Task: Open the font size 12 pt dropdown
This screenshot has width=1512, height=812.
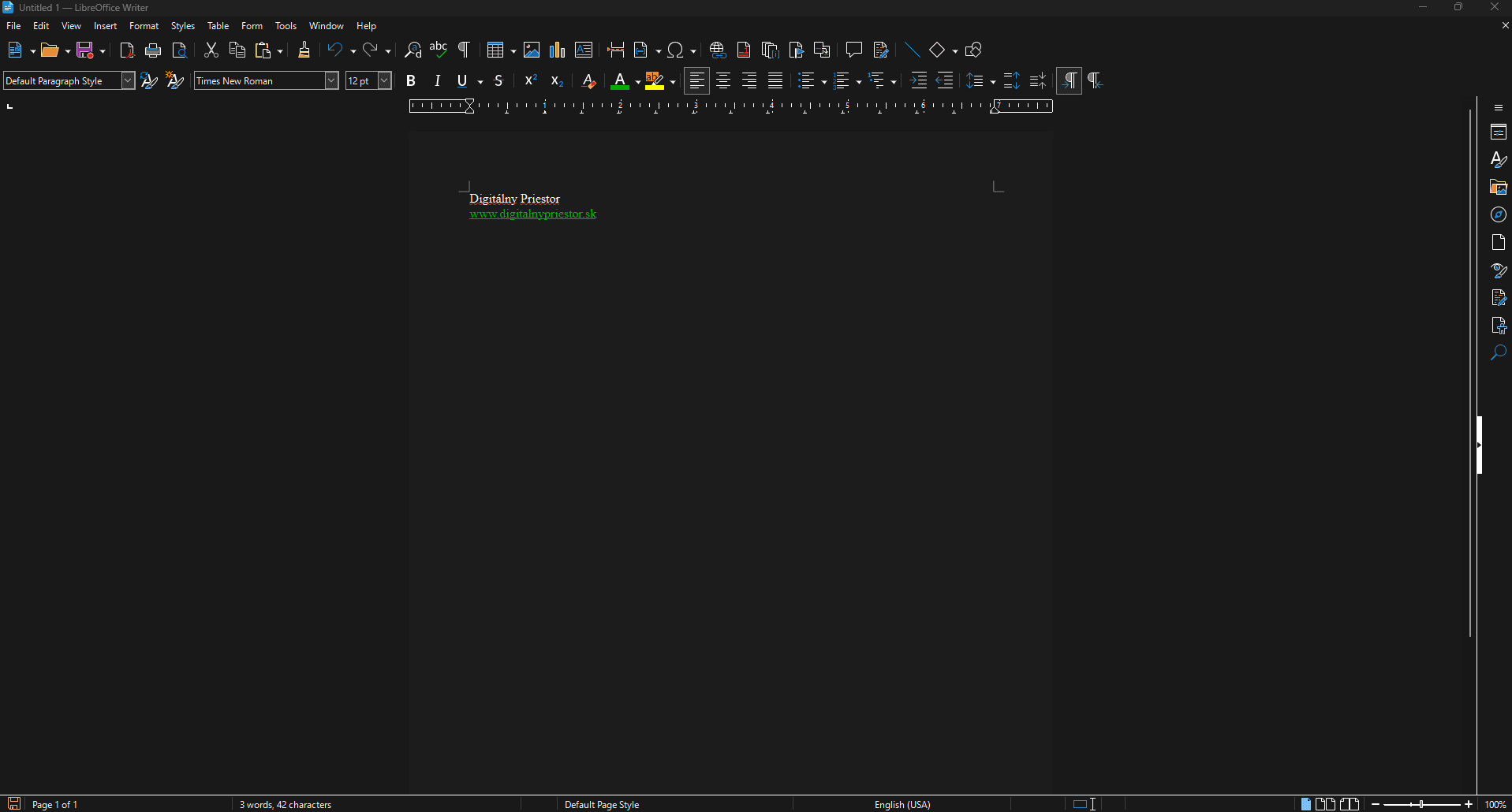Action: [385, 80]
